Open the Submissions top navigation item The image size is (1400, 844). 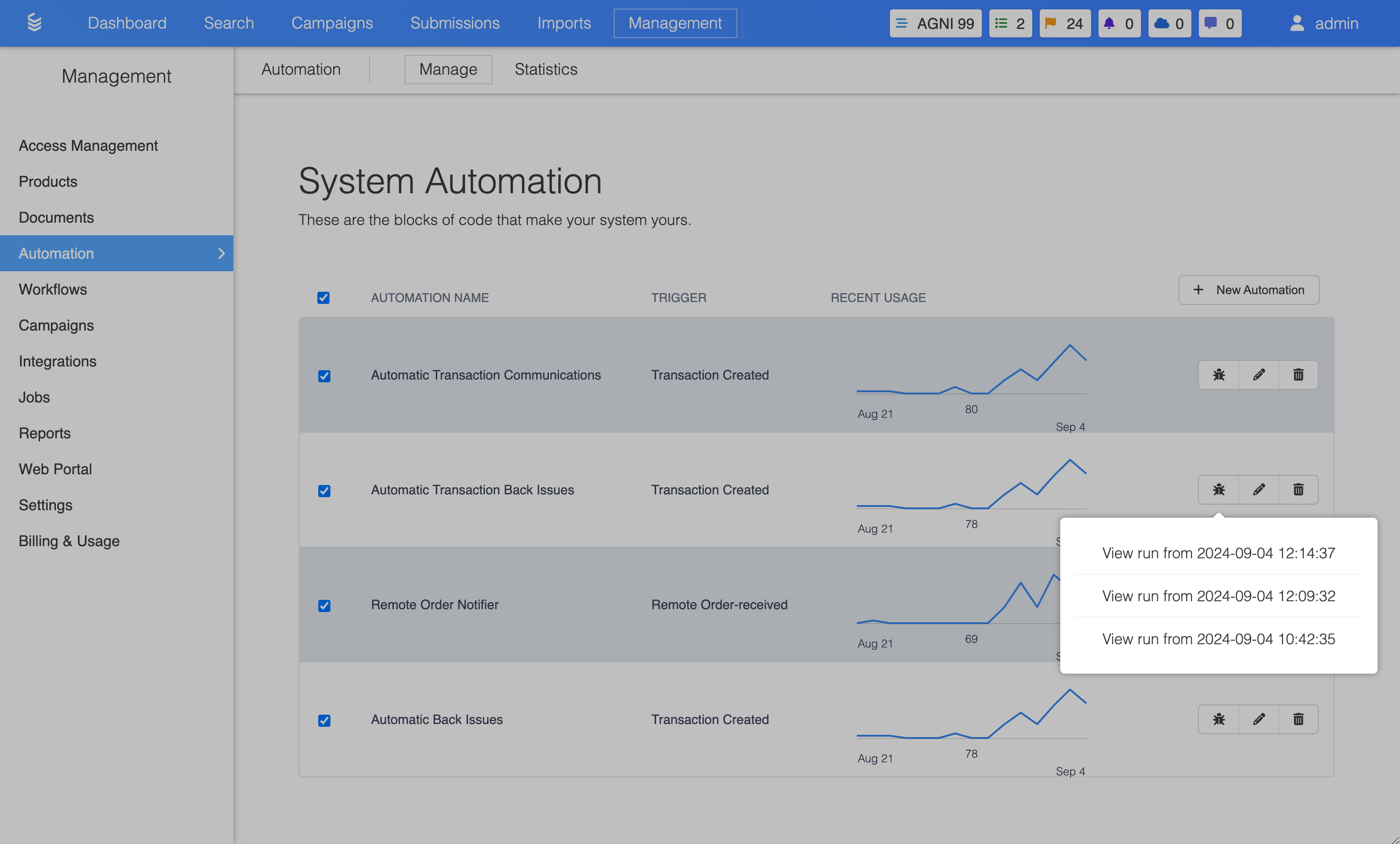coord(455,23)
